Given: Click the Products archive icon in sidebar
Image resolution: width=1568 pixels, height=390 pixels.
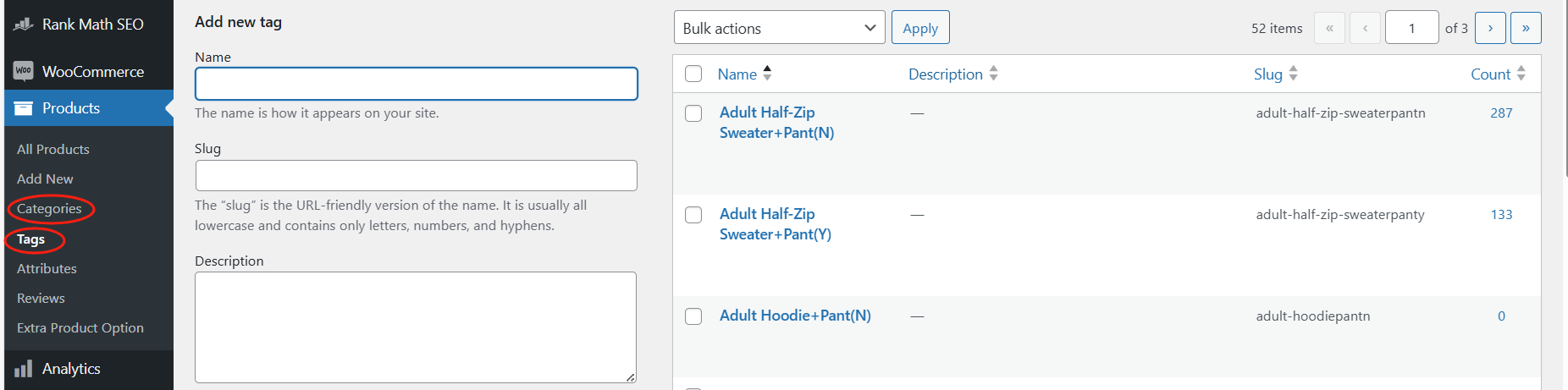Looking at the screenshot, I should point(24,108).
